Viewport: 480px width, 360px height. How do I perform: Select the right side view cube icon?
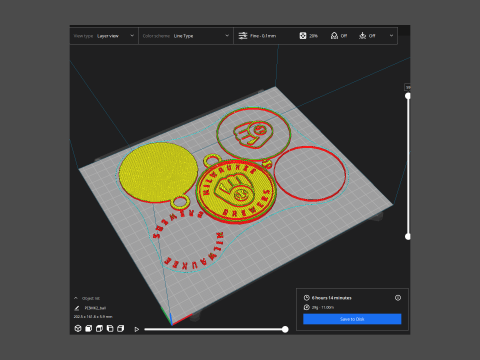pos(121,329)
